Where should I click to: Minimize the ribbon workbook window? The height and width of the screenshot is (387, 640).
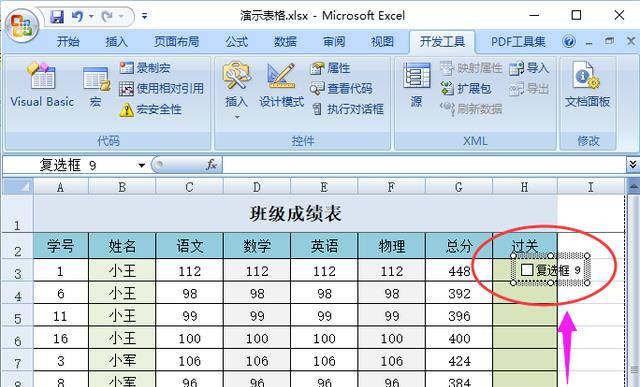pos(589,42)
